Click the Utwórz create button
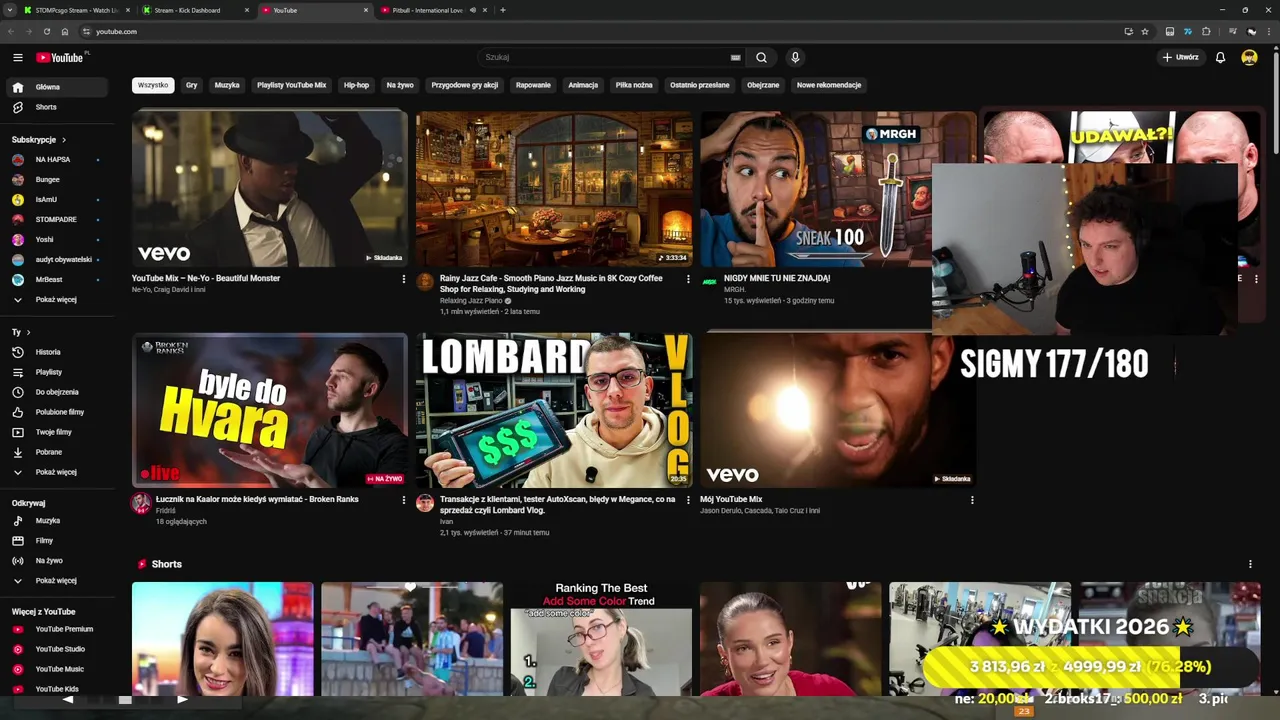The image size is (1280, 720). tap(1181, 57)
